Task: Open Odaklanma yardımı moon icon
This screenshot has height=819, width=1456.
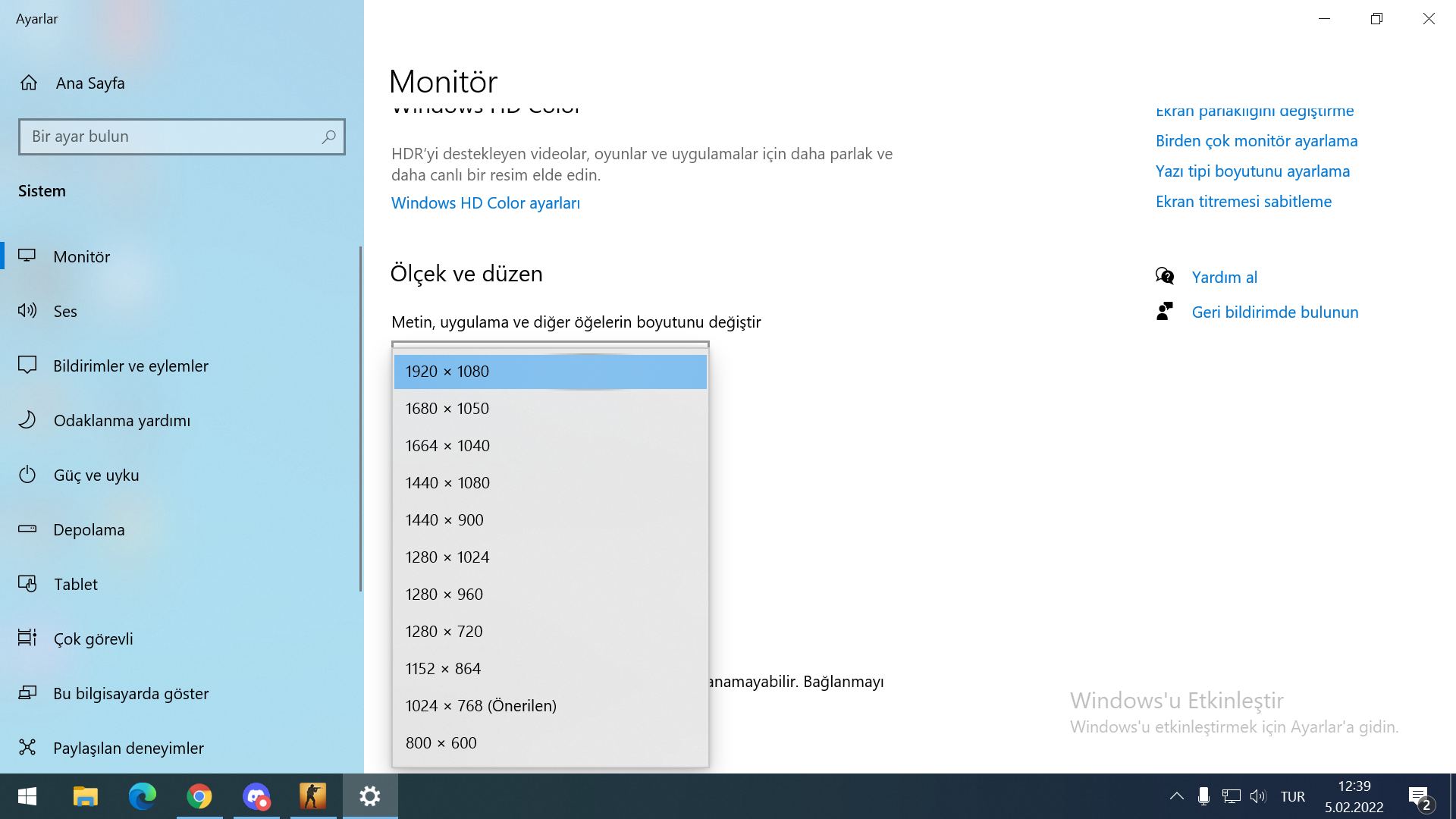Action: pos(27,420)
